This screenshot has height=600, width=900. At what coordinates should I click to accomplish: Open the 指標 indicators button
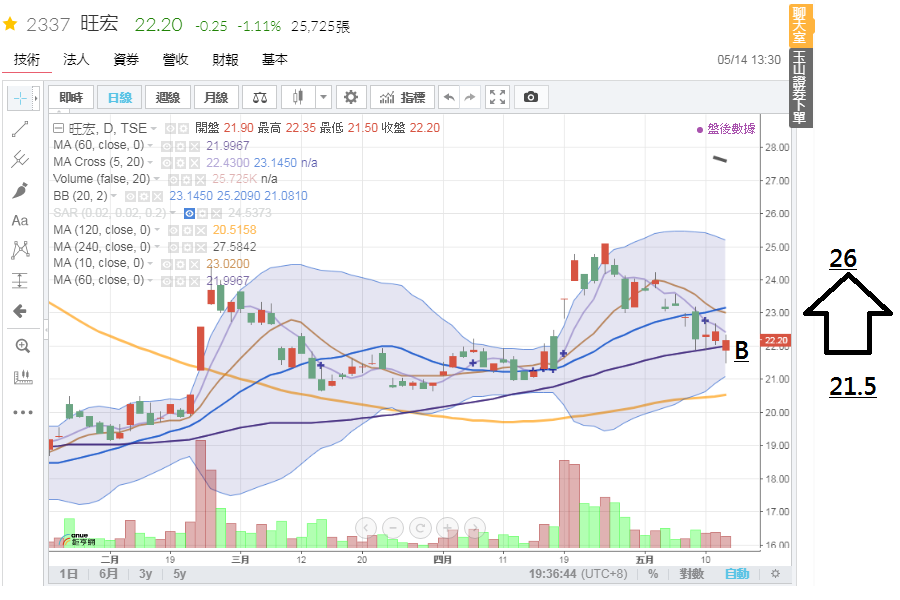click(402, 97)
